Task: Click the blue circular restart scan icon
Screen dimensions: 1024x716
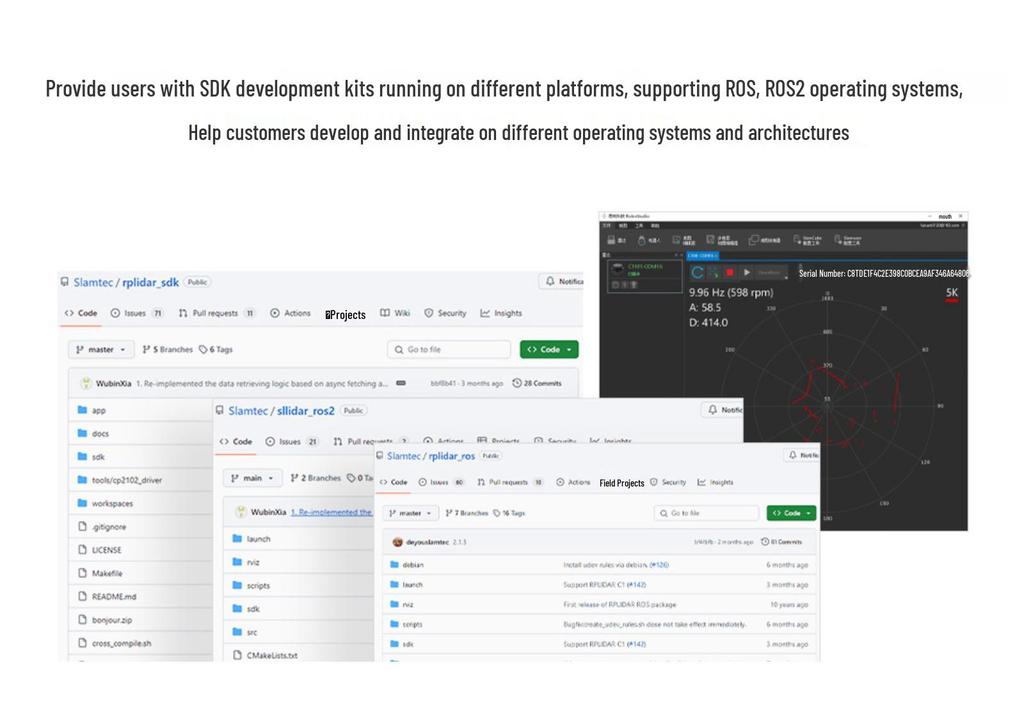Action: [x=697, y=273]
